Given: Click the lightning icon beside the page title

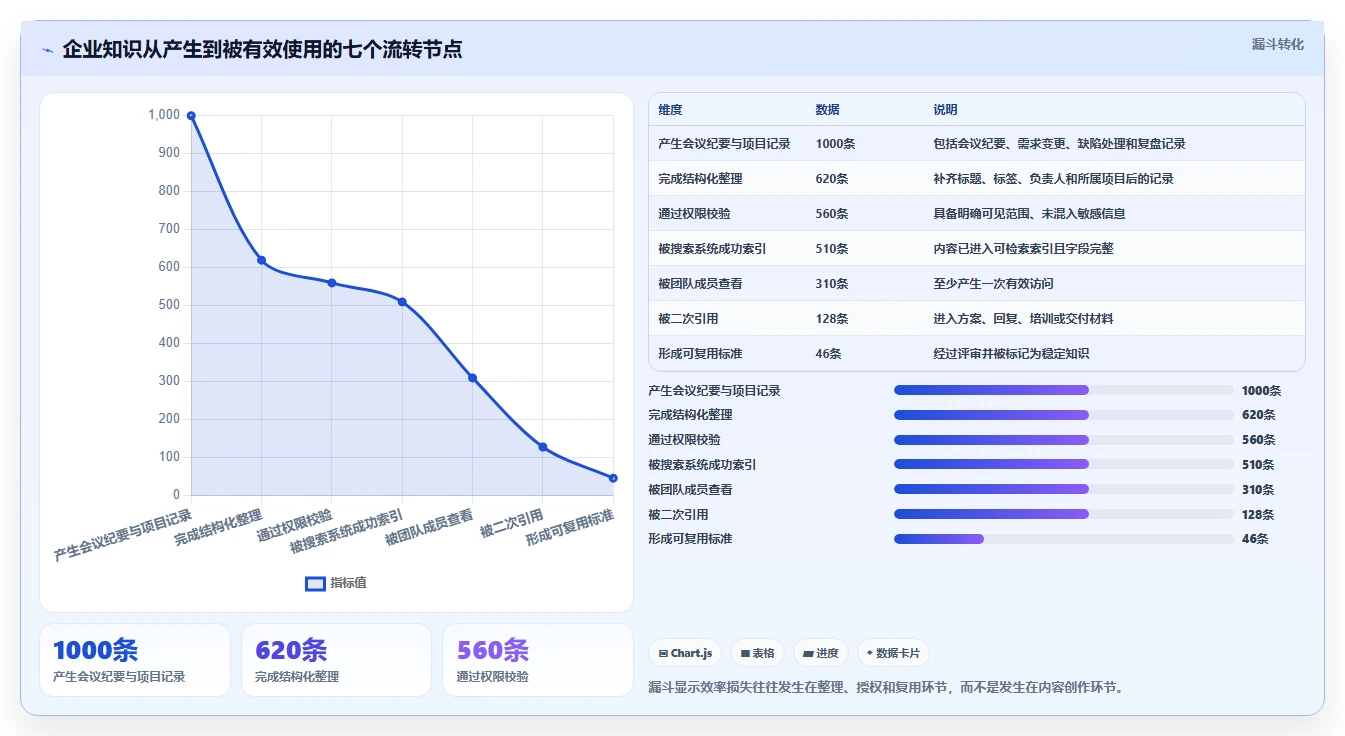Looking at the screenshot, I should (x=48, y=50).
